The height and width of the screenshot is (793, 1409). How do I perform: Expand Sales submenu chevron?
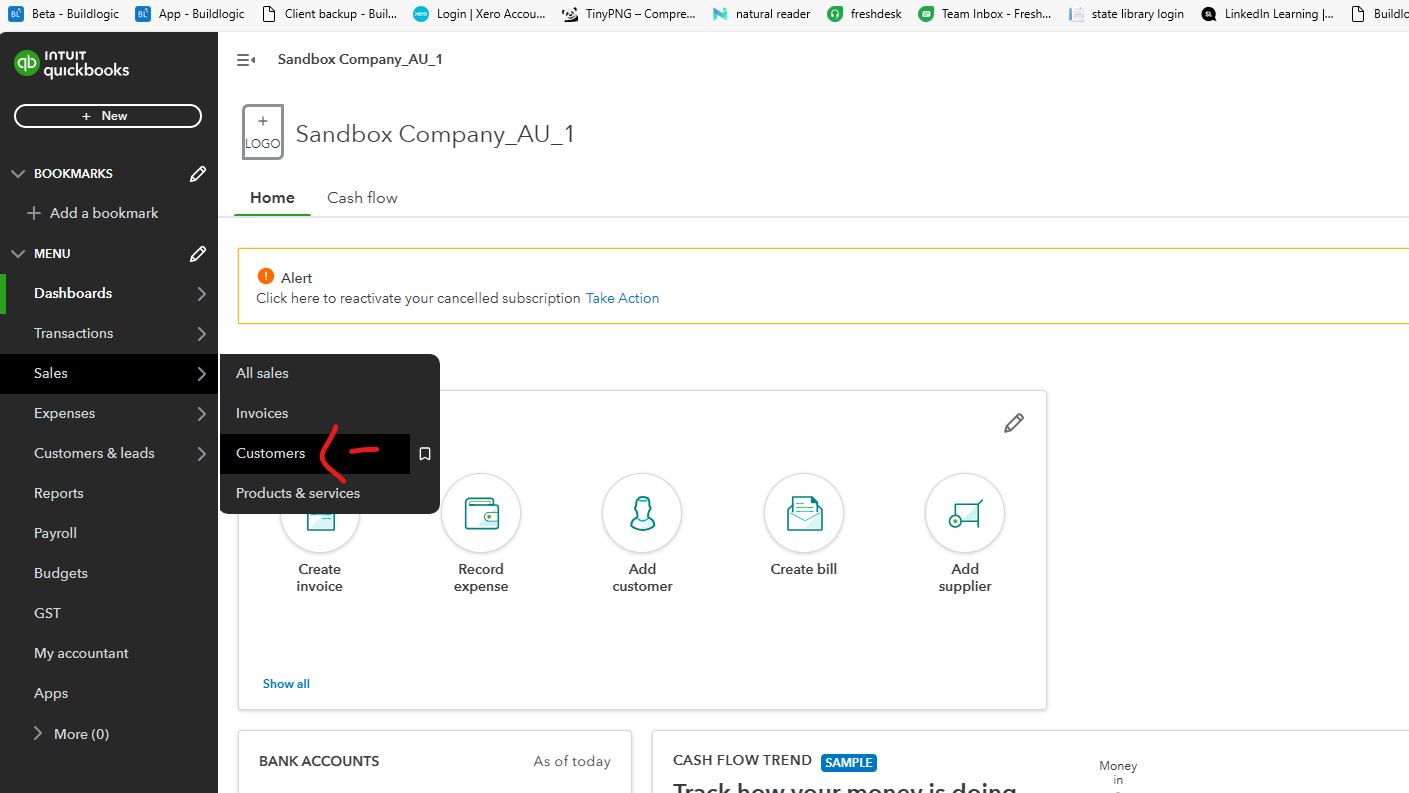(x=201, y=374)
